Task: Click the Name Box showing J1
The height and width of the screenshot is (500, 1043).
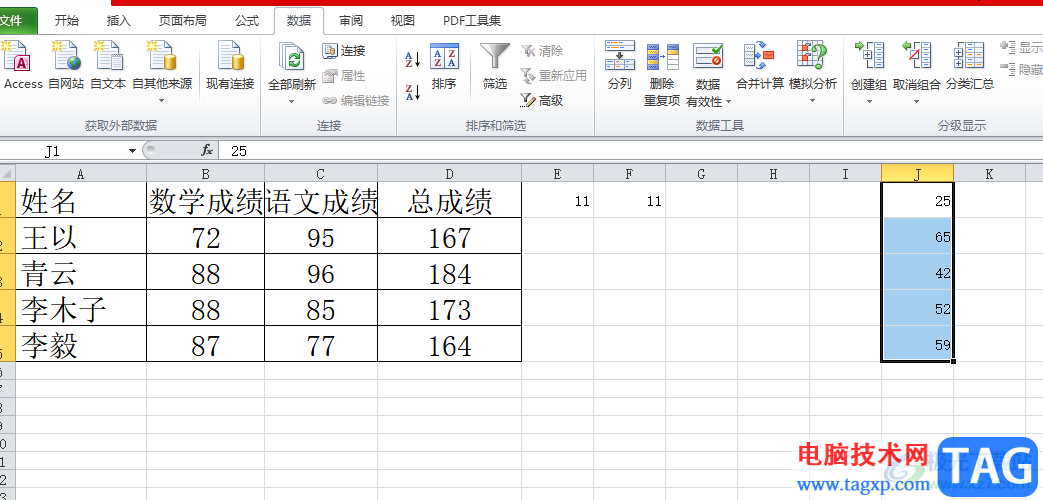Action: coord(64,151)
